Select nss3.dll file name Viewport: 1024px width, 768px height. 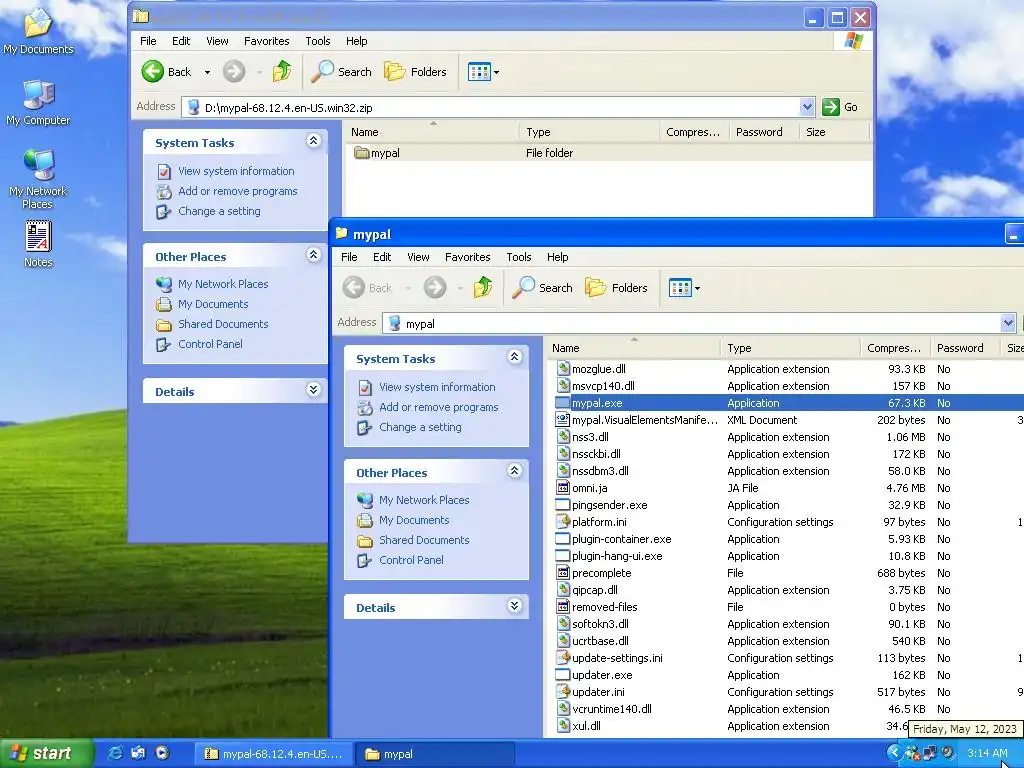click(590, 437)
